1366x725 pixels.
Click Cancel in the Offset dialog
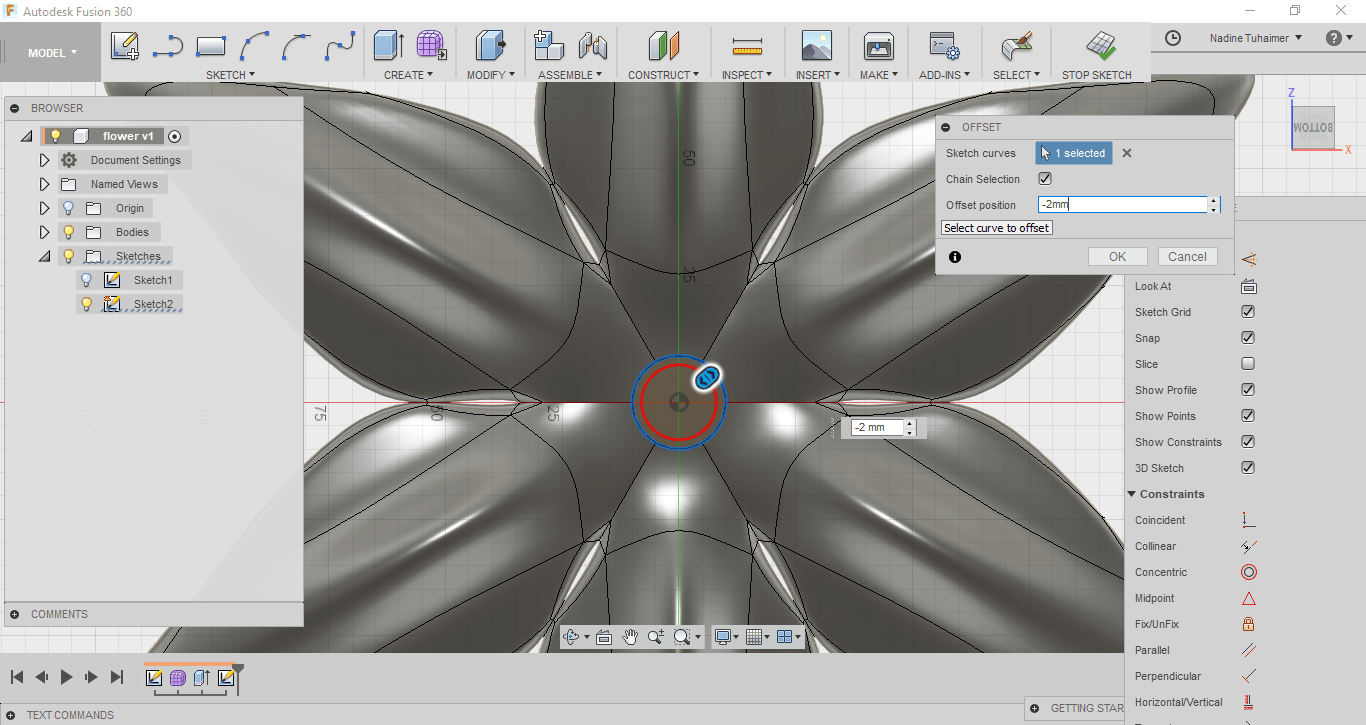(x=1187, y=257)
